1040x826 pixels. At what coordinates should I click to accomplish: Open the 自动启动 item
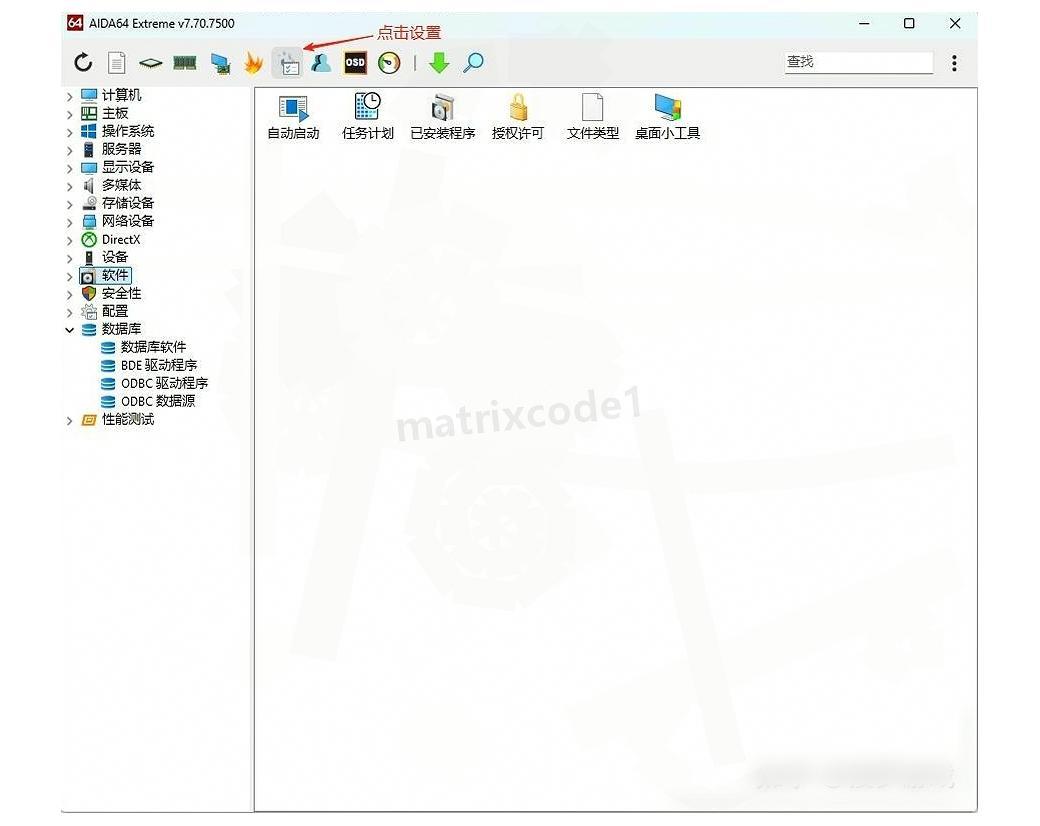(293, 117)
